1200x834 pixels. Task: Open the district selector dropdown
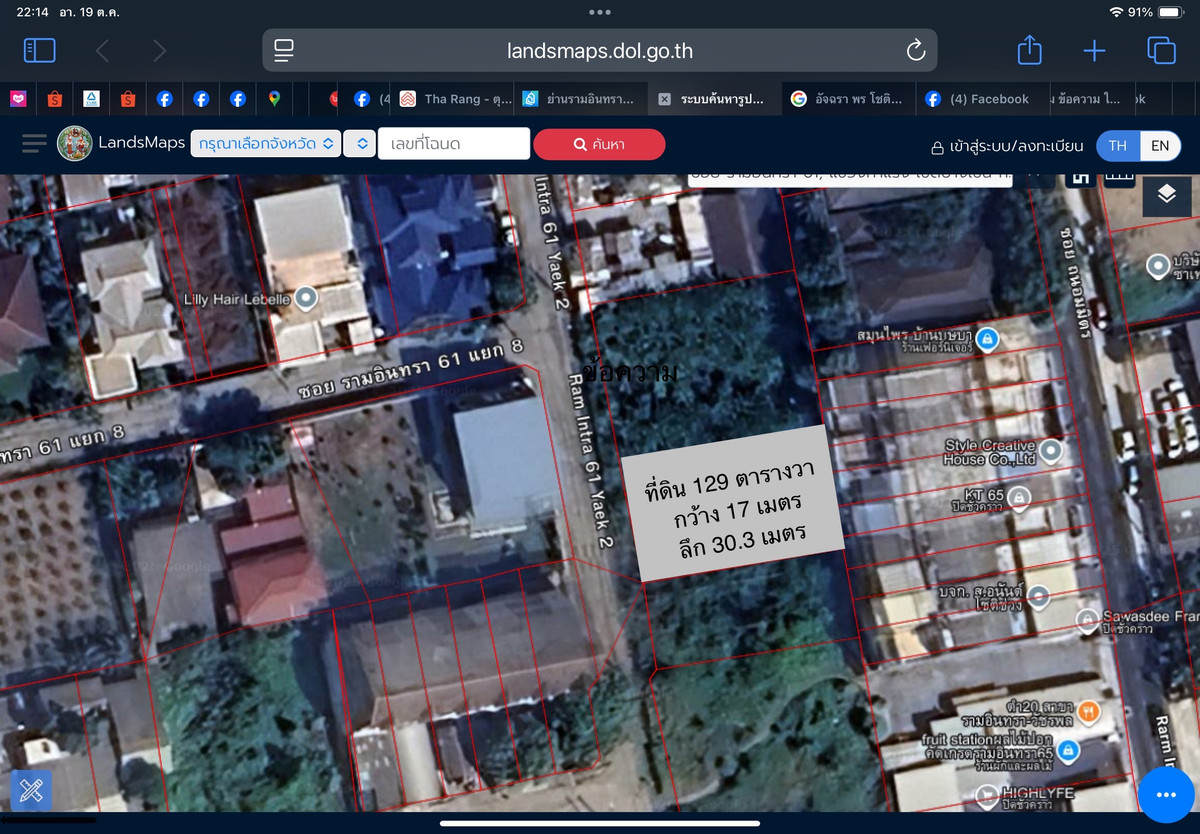359,144
